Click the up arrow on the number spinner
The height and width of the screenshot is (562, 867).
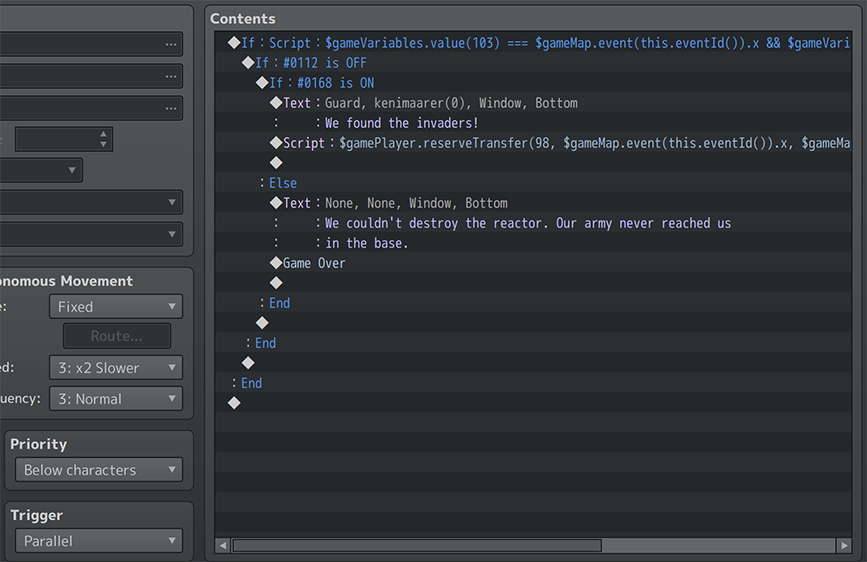pyautogui.click(x=103, y=134)
